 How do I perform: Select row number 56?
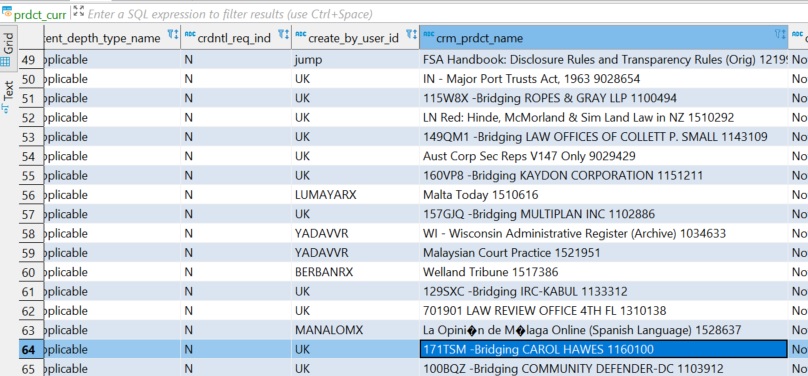point(31,195)
